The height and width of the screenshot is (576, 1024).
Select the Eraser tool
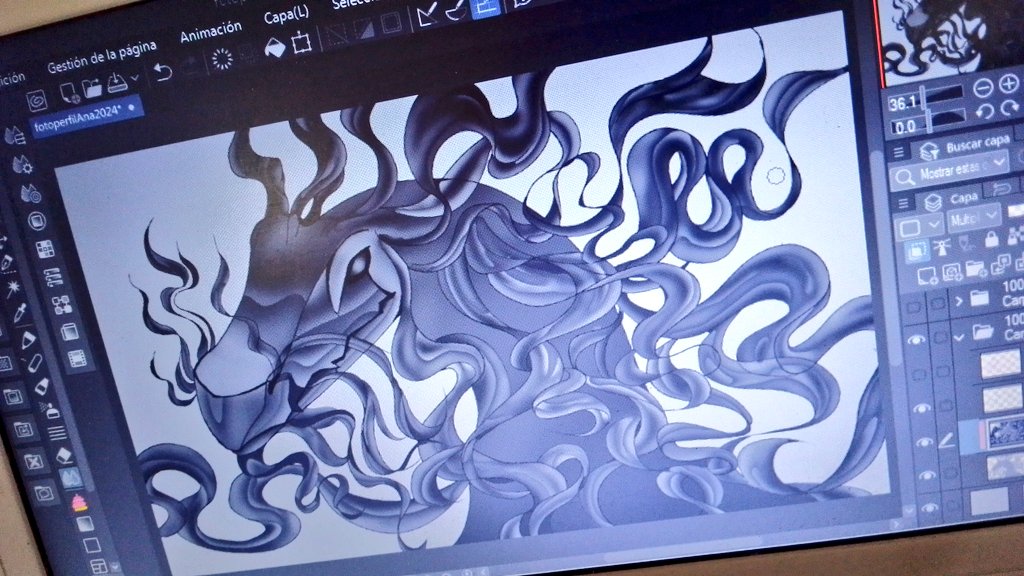[64, 455]
